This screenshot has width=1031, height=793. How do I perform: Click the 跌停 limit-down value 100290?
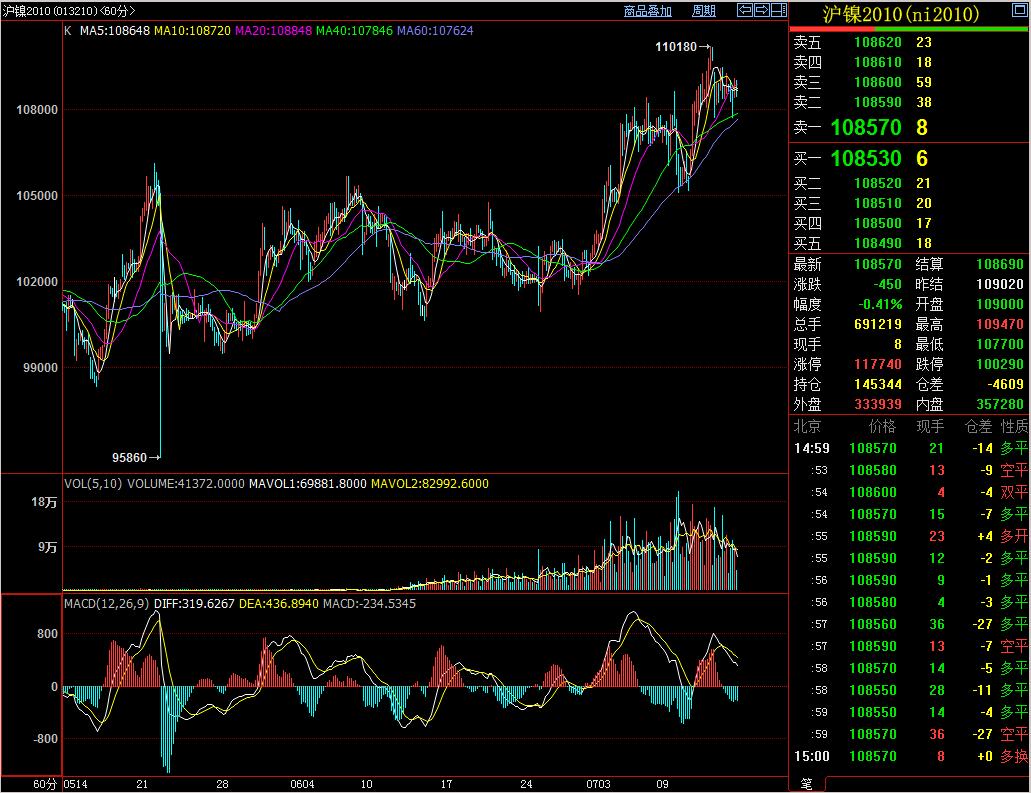tap(999, 364)
